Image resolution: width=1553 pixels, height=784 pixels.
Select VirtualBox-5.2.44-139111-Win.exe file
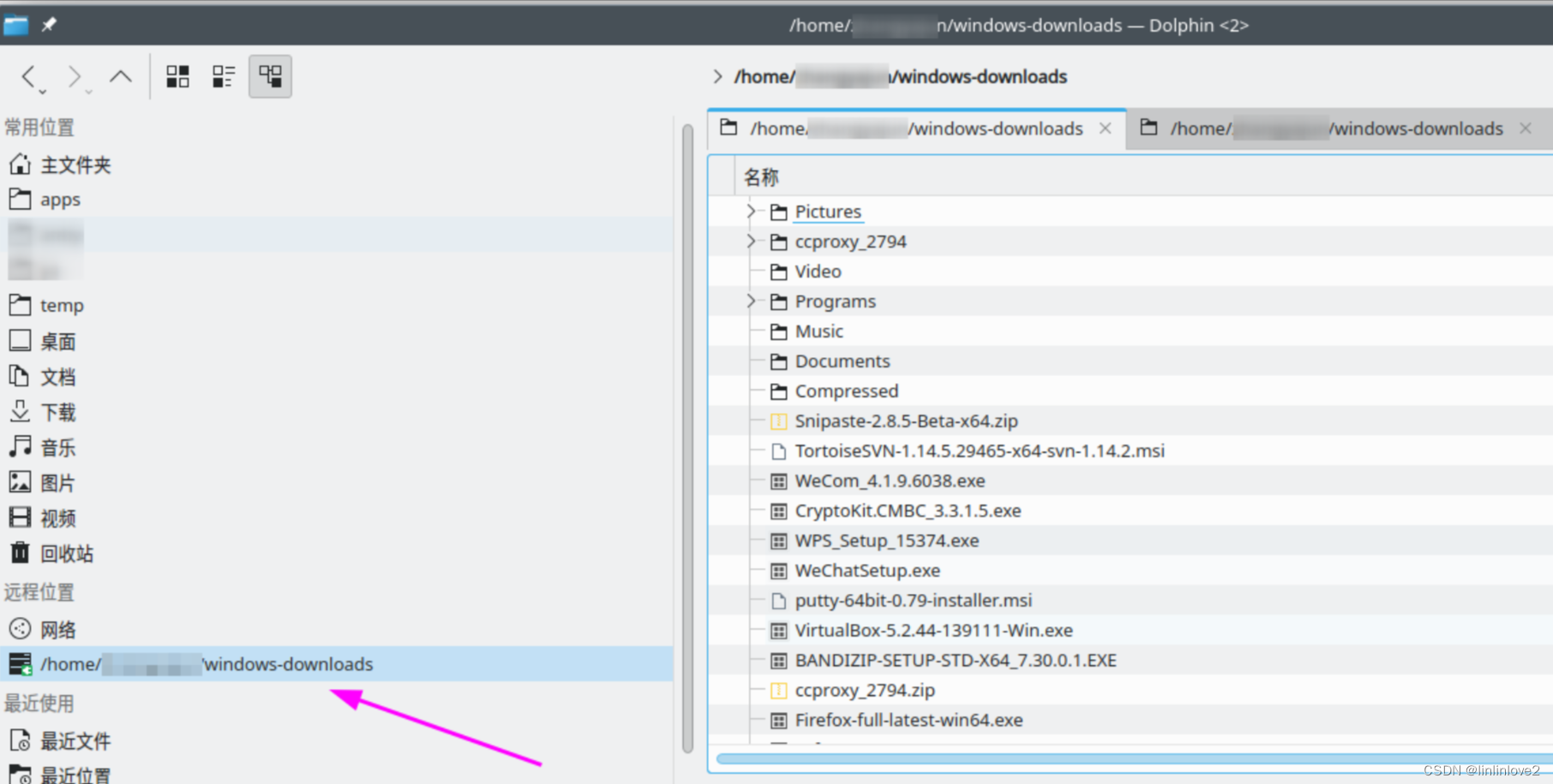click(x=933, y=630)
